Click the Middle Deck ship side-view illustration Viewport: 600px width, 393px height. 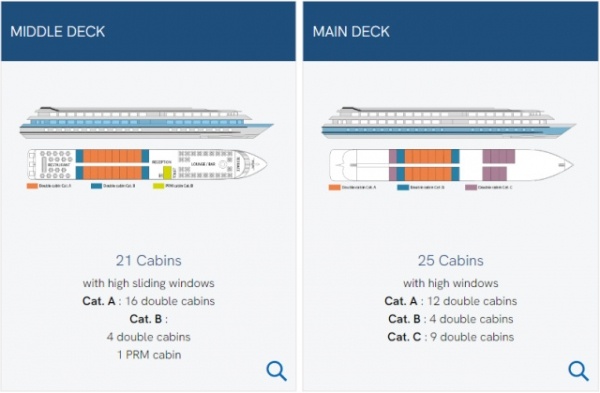tap(147, 122)
